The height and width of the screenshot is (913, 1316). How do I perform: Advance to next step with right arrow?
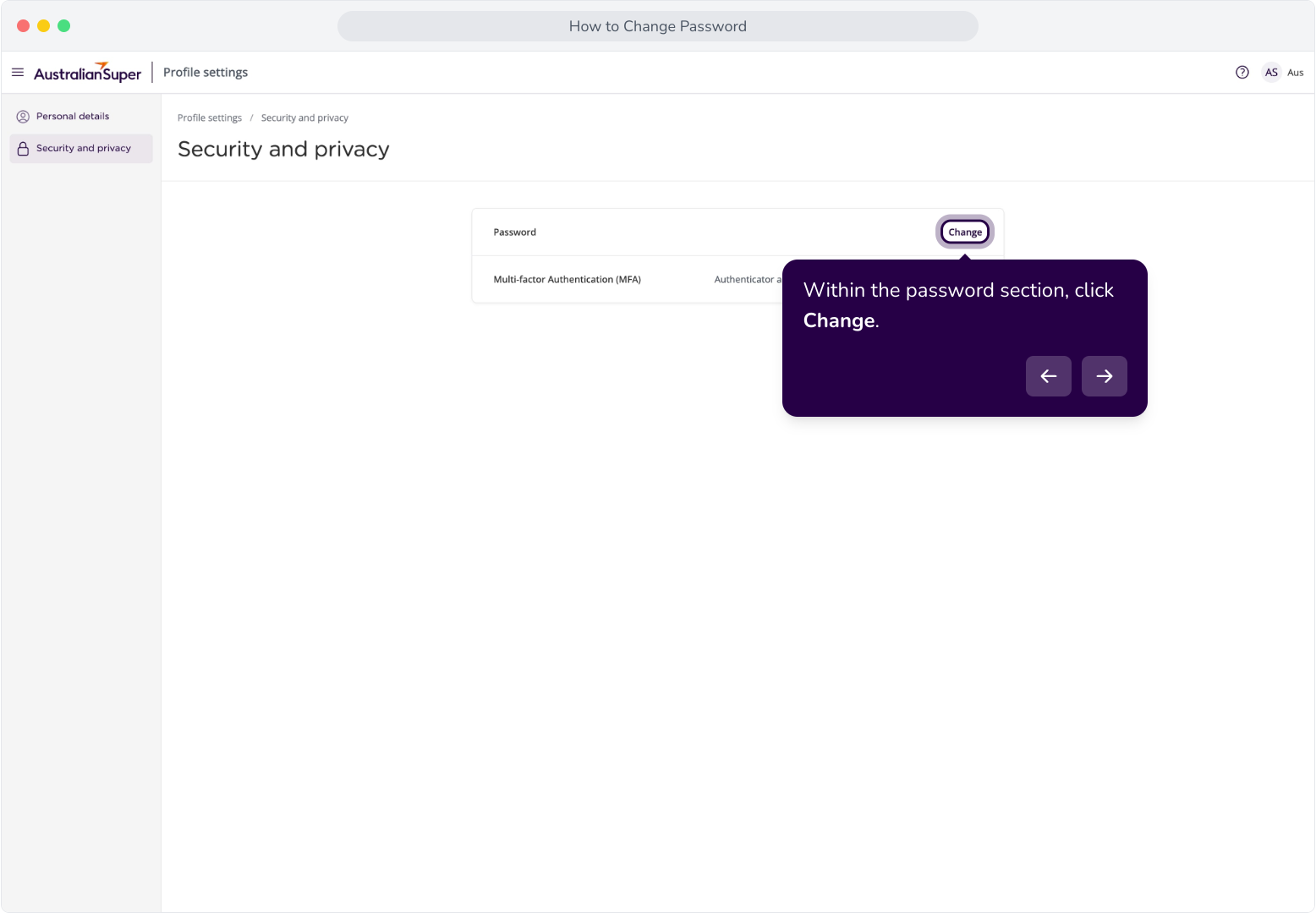(1105, 376)
